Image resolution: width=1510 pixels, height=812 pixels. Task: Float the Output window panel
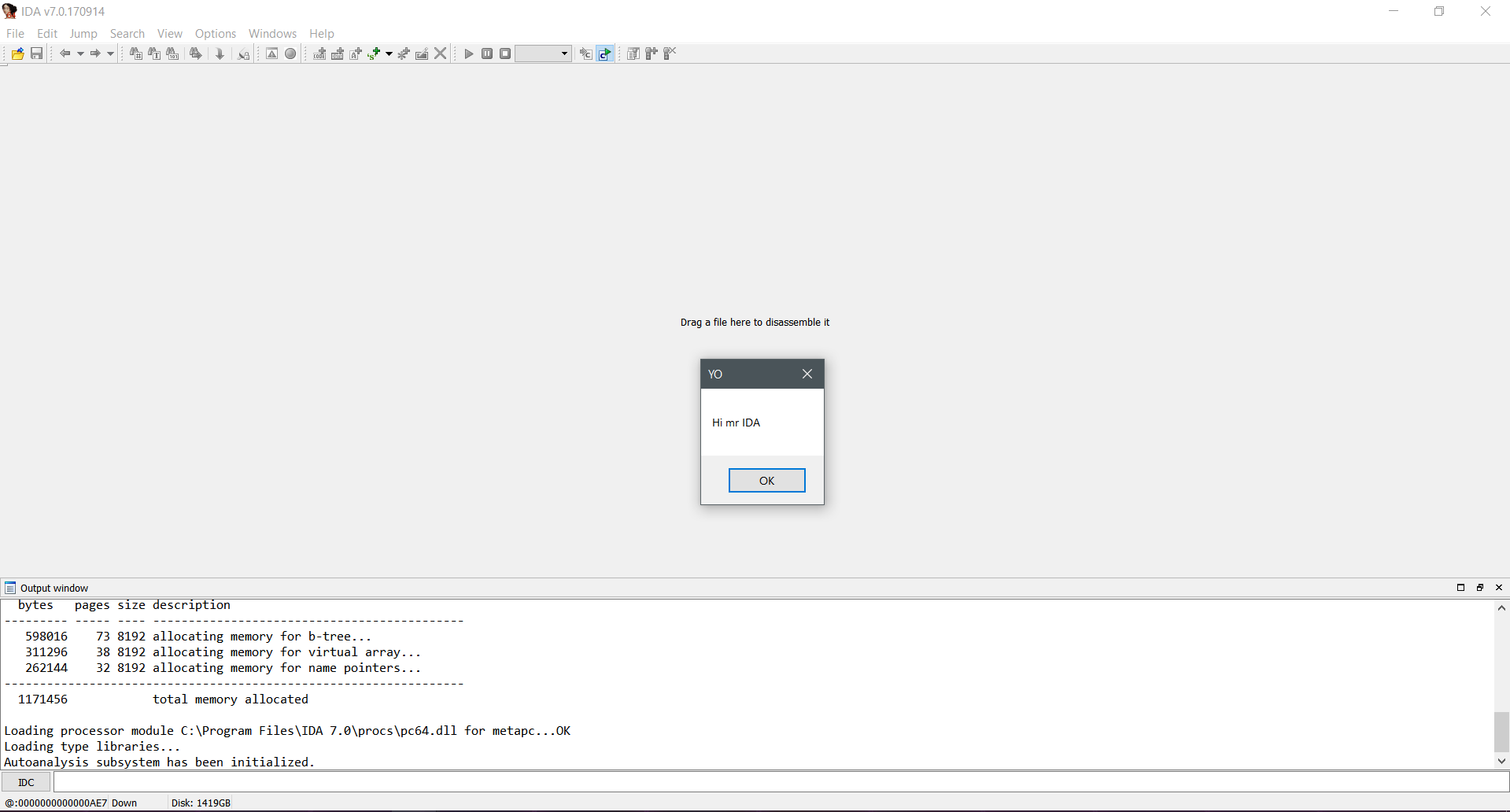click(1480, 588)
